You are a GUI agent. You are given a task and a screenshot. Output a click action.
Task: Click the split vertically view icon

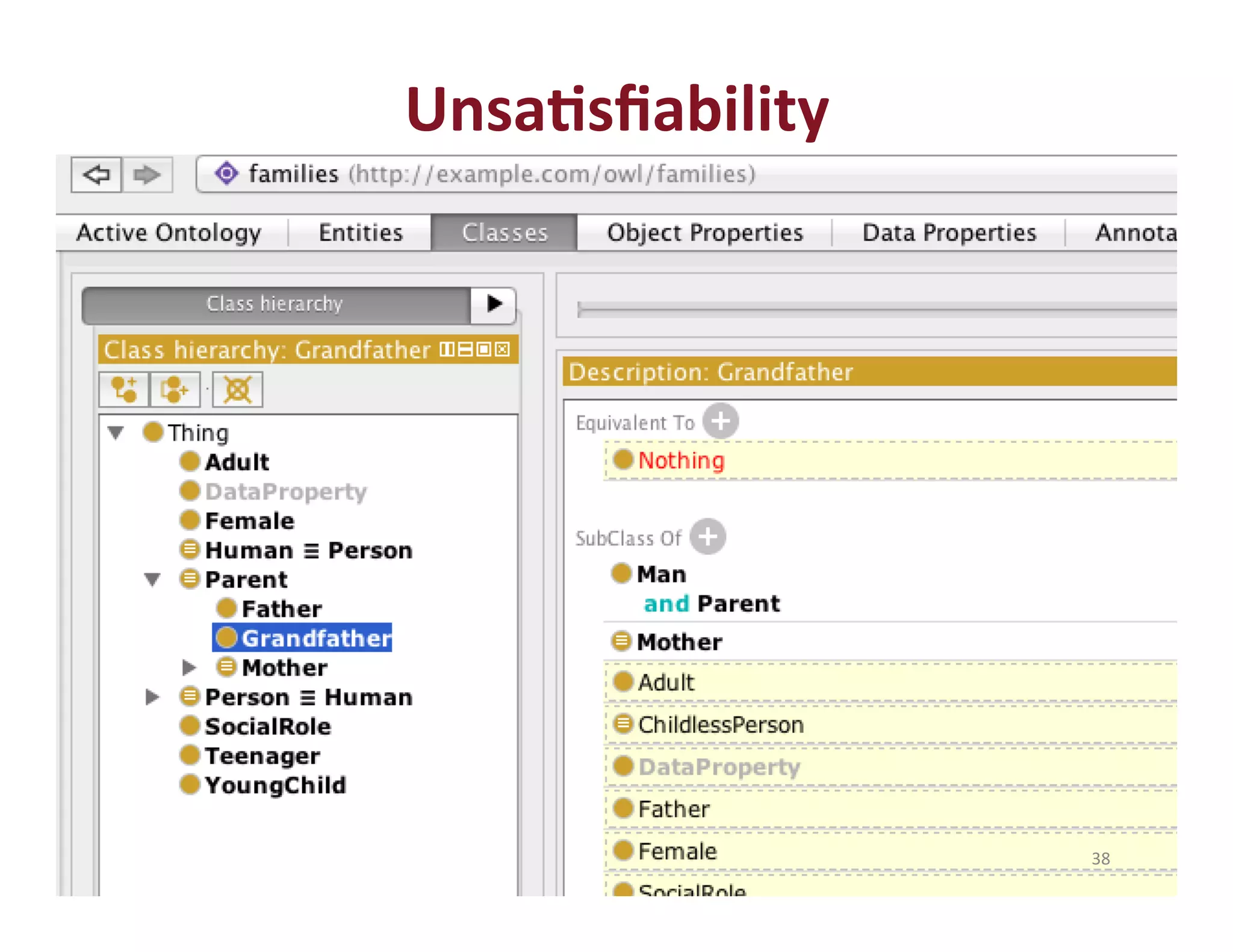point(447,350)
